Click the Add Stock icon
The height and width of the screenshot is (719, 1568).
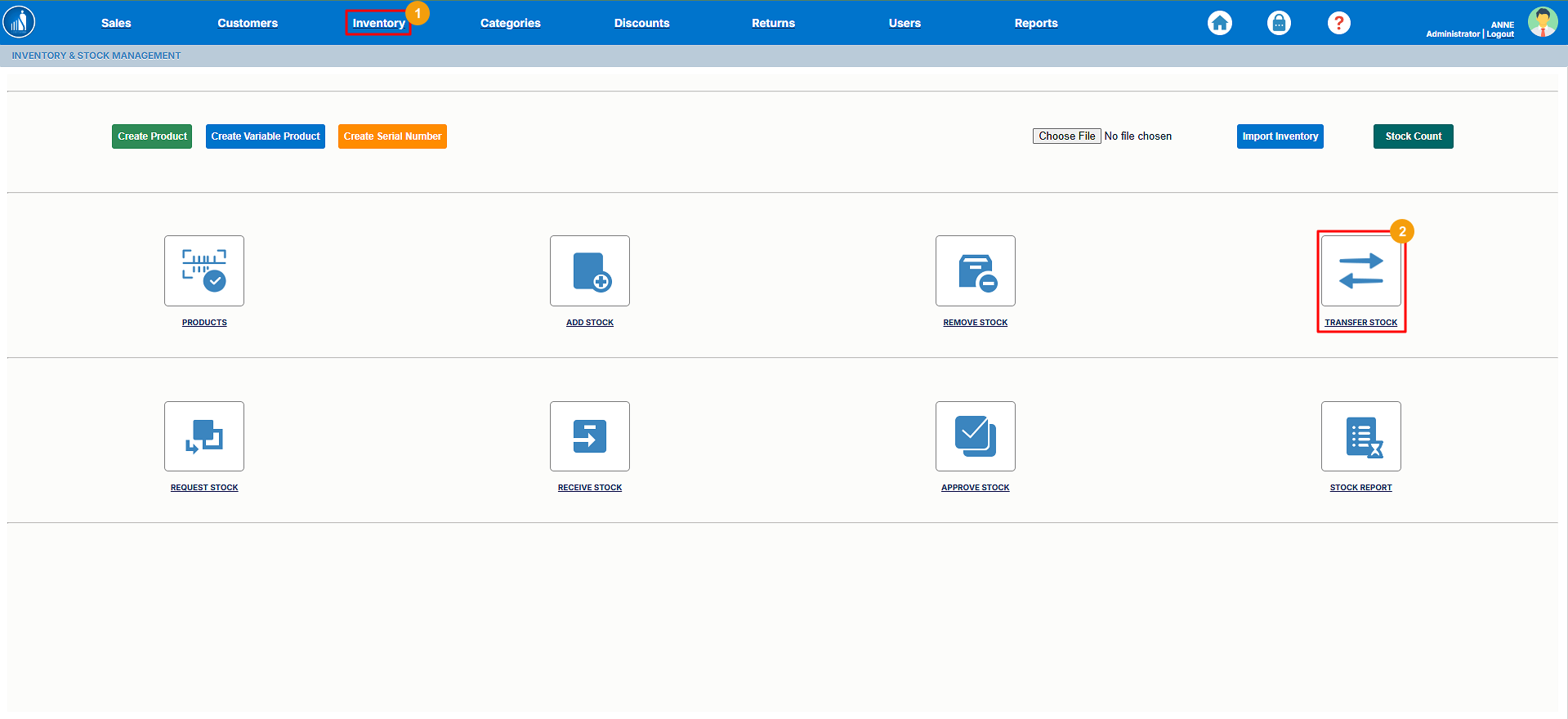[x=590, y=271]
